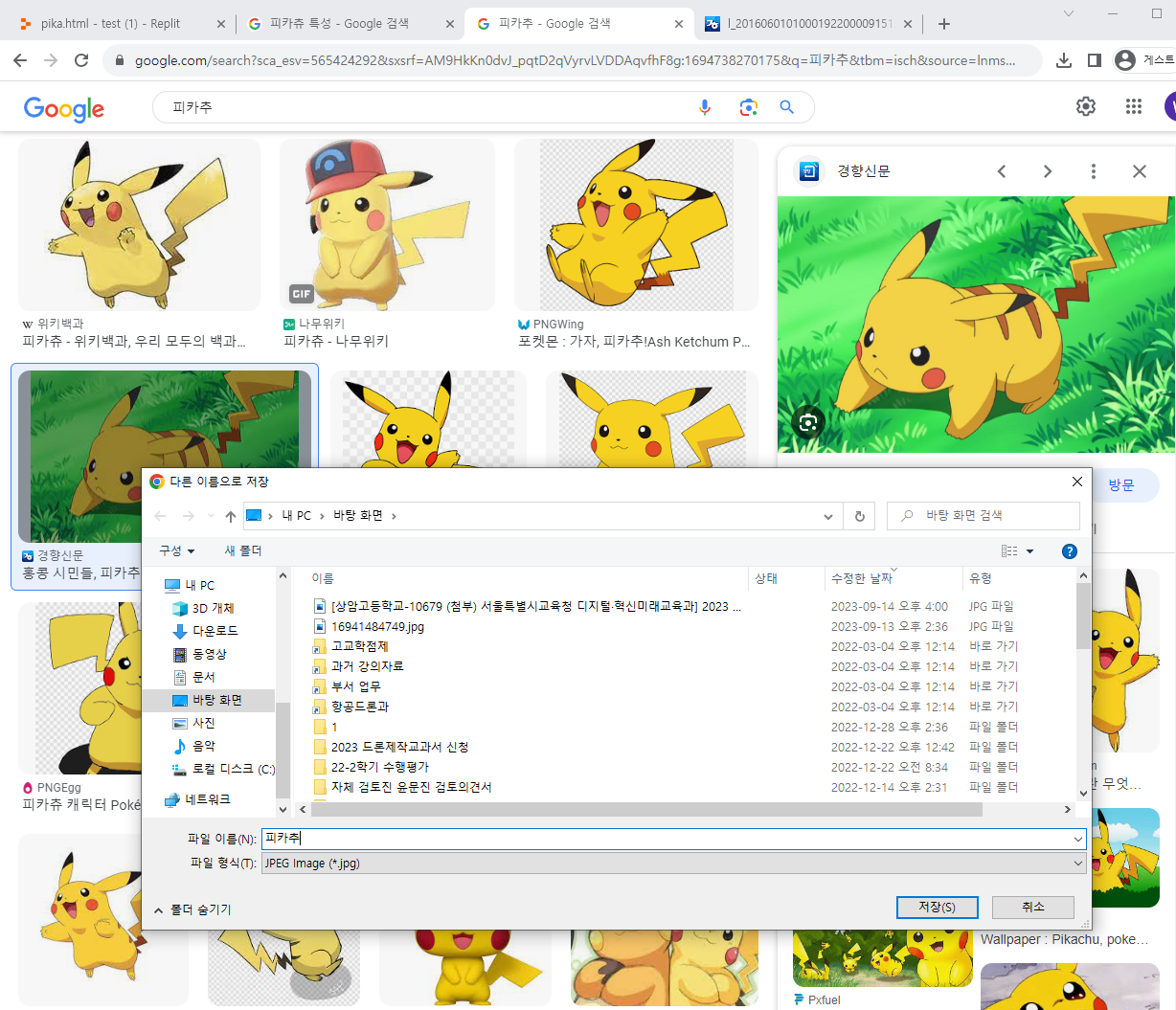Click the 파일 이름 text field

pos(674,839)
